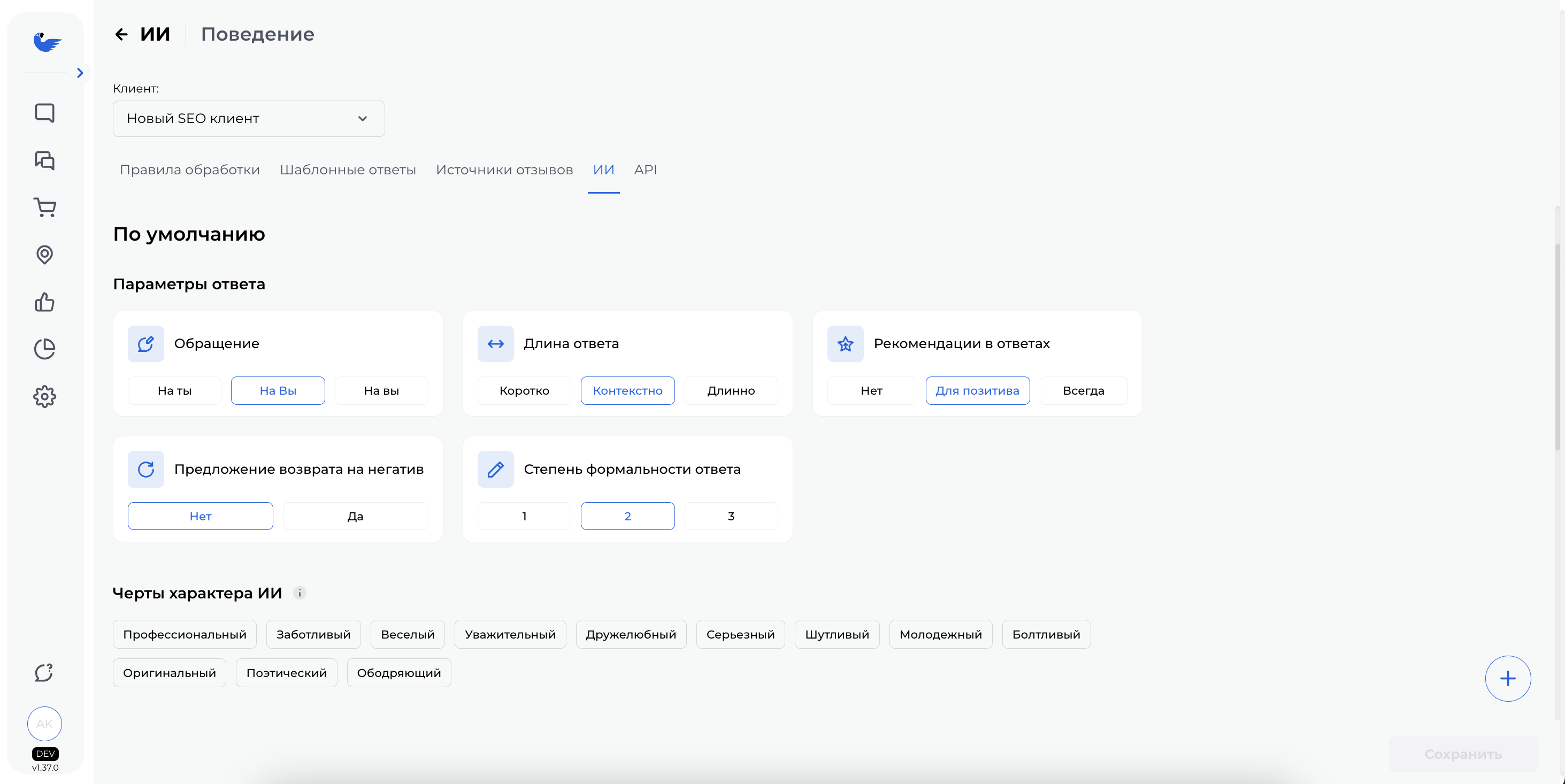Select На Вы capitalized option
This screenshot has width=1565, height=784.
278,391
